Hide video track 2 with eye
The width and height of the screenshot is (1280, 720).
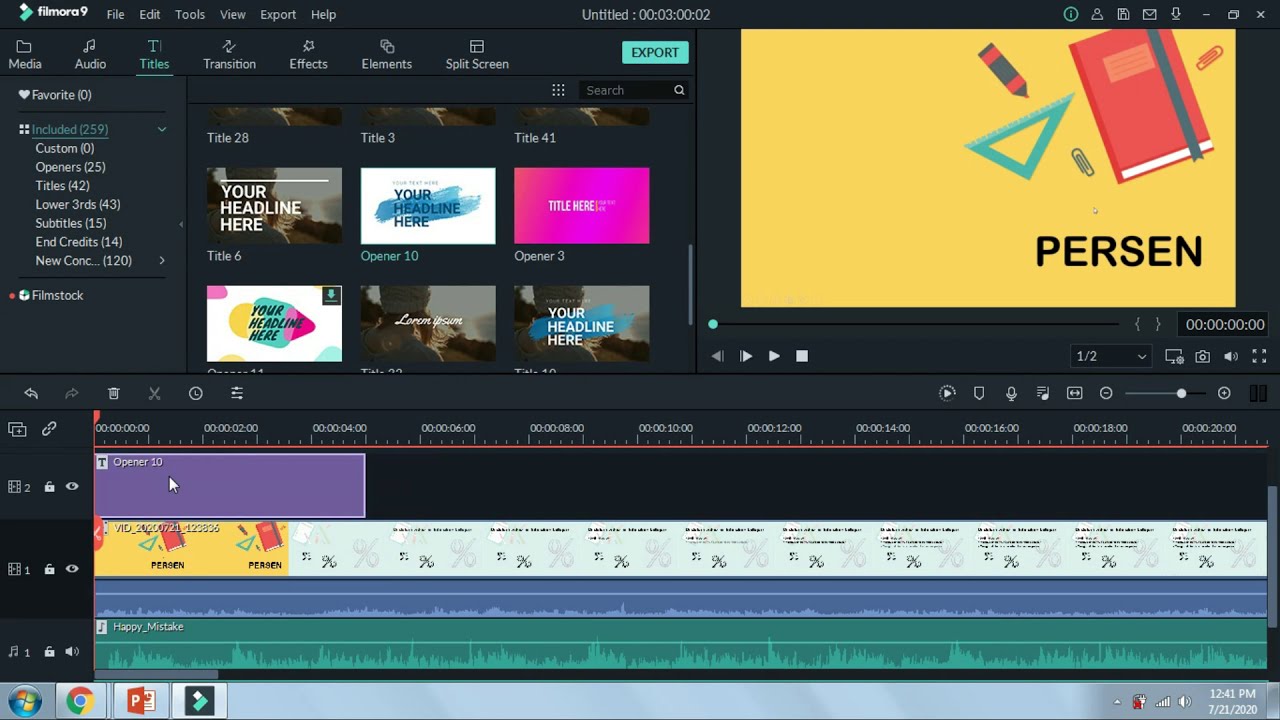point(72,487)
